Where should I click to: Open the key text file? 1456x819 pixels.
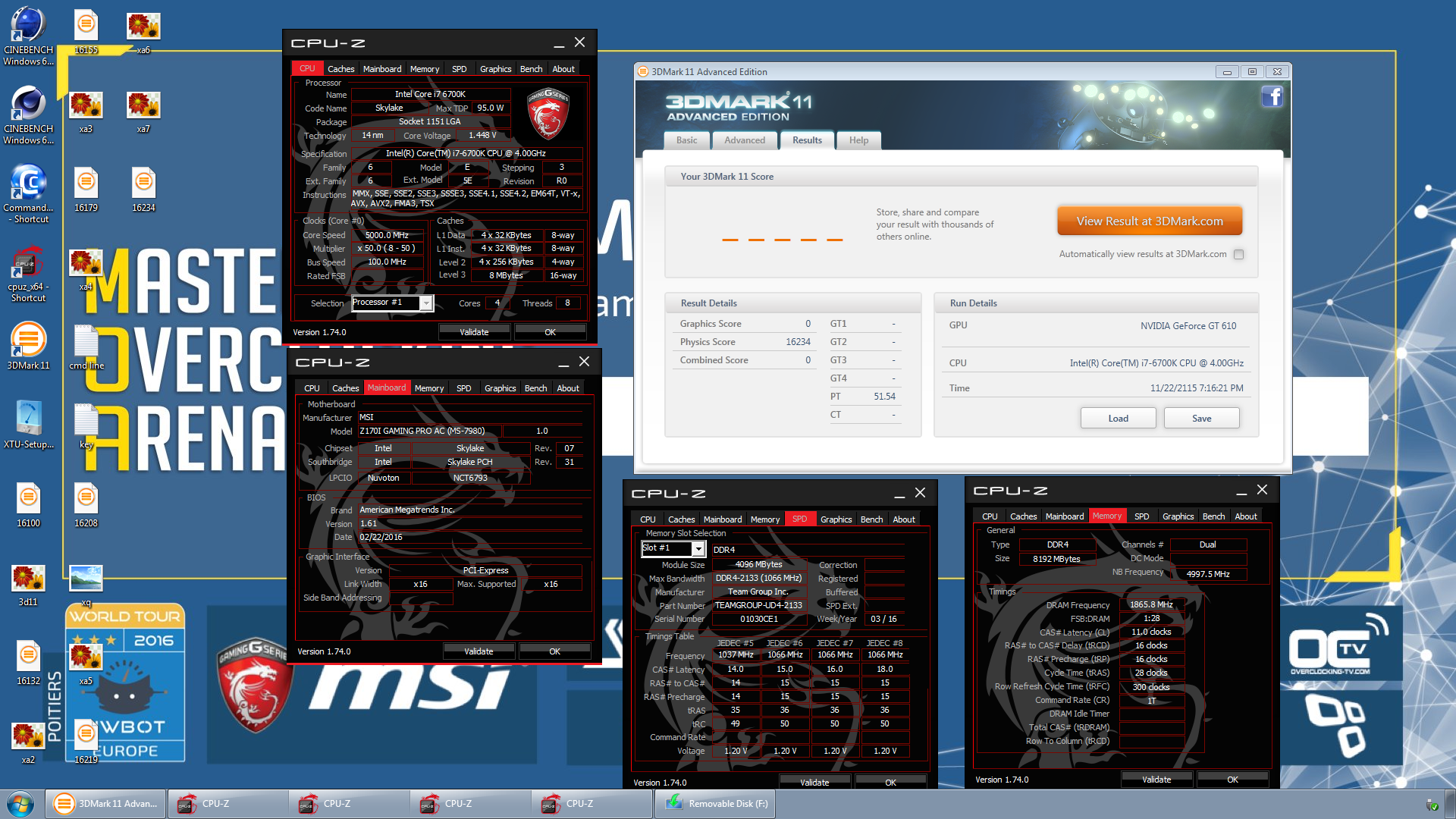pyautogui.click(x=86, y=425)
